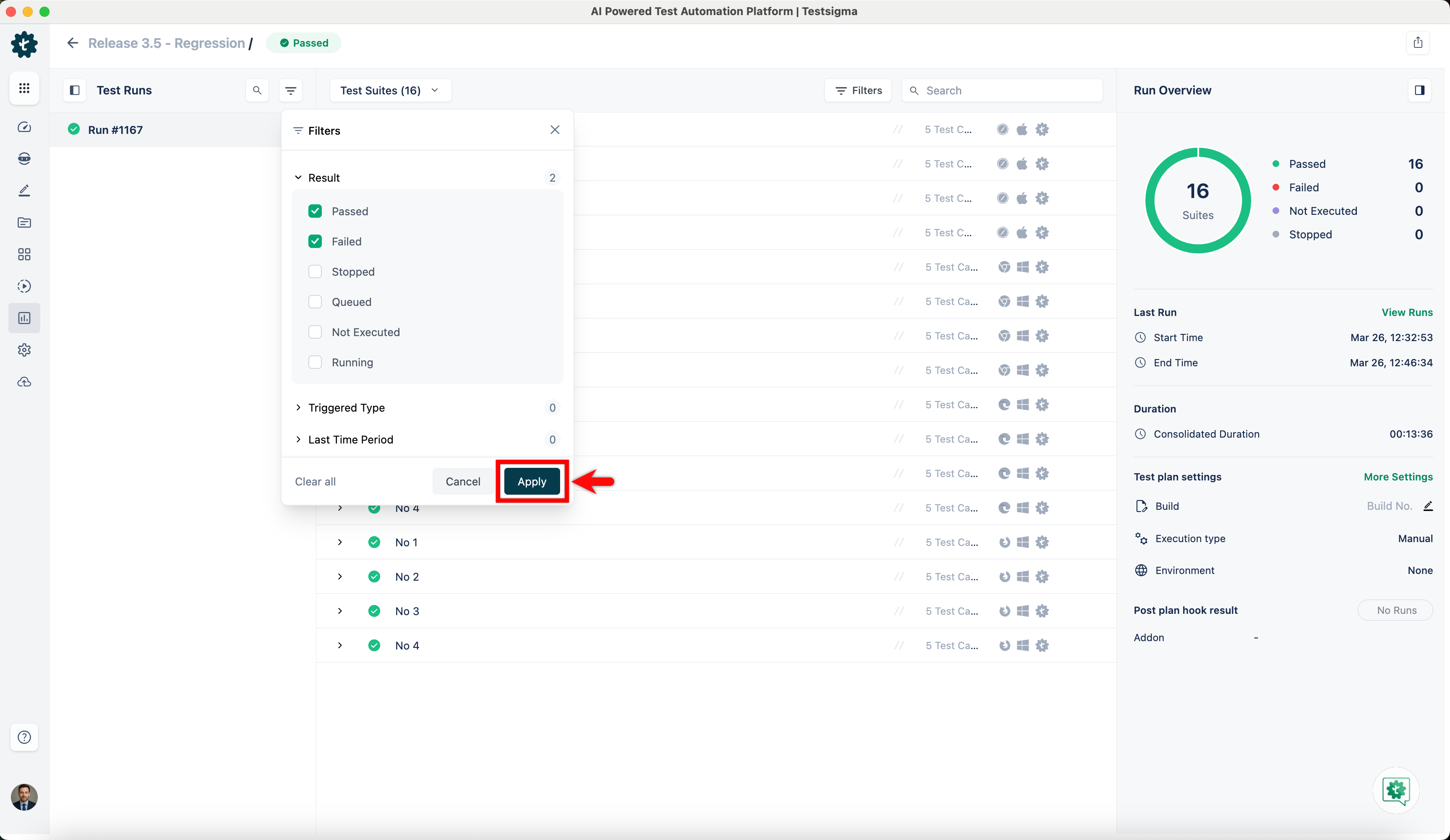1450x840 pixels.
Task: Edit the Build No. pencil icon
Action: pyautogui.click(x=1428, y=506)
